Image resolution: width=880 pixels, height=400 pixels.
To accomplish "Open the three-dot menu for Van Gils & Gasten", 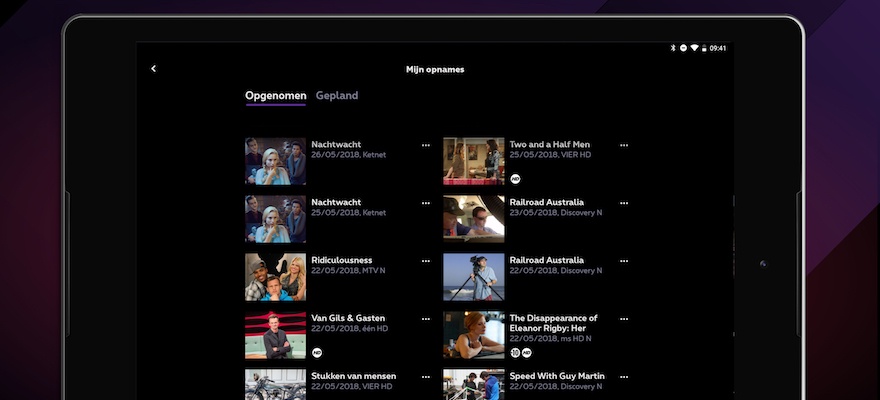I will 425,319.
